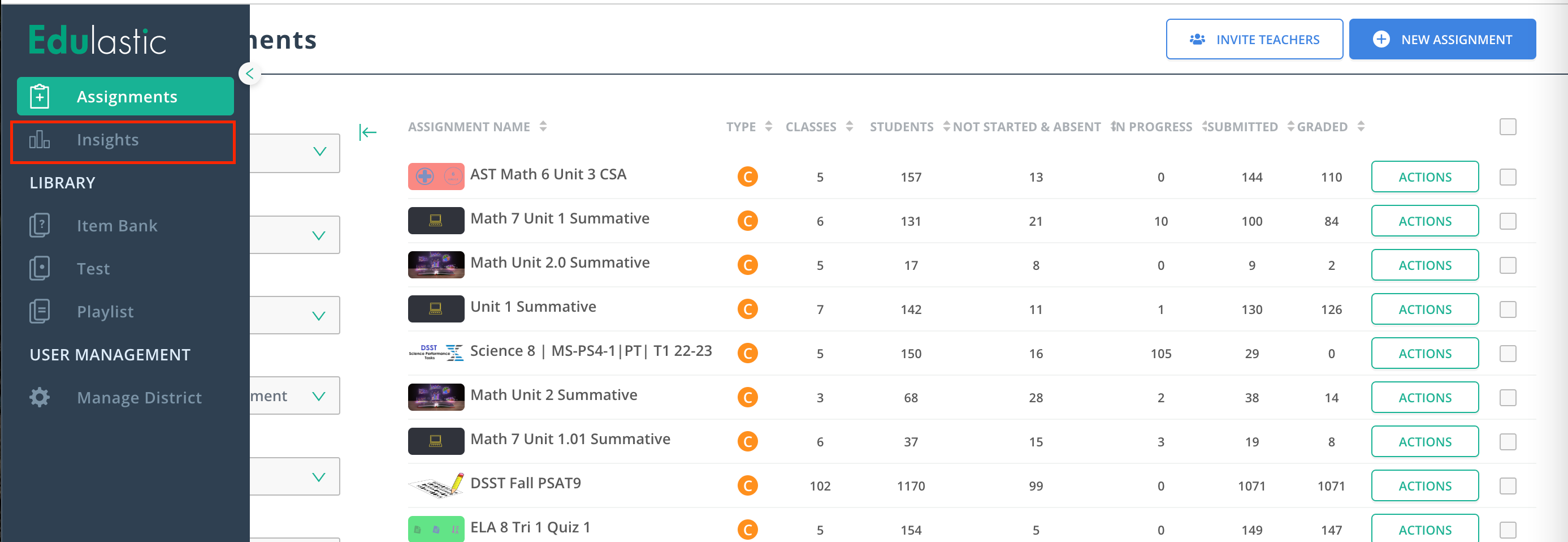Open the dropdown ending in 'ment'
Screen dimensions: 1568x542
point(294,396)
